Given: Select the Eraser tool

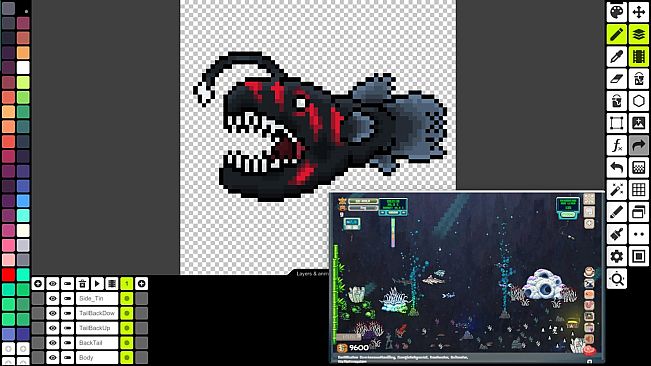Looking at the screenshot, I should tap(617, 79).
